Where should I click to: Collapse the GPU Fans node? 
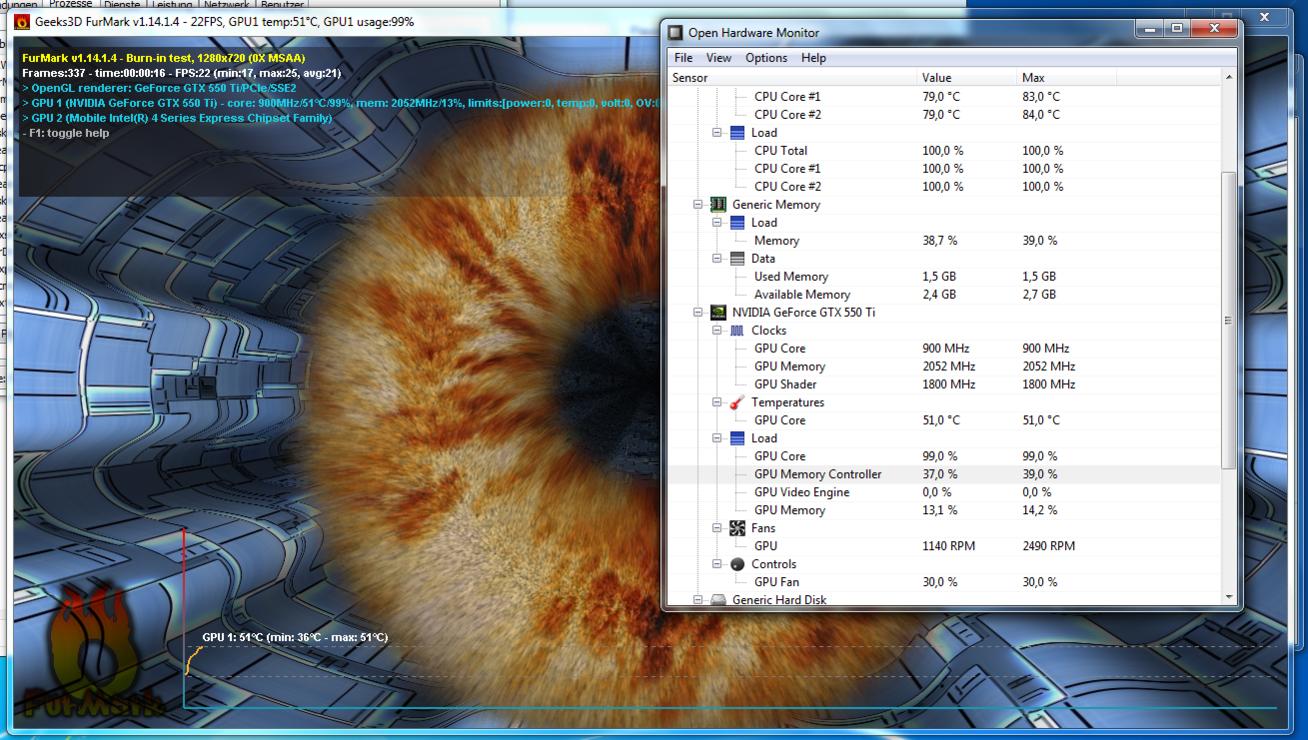click(x=717, y=528)
